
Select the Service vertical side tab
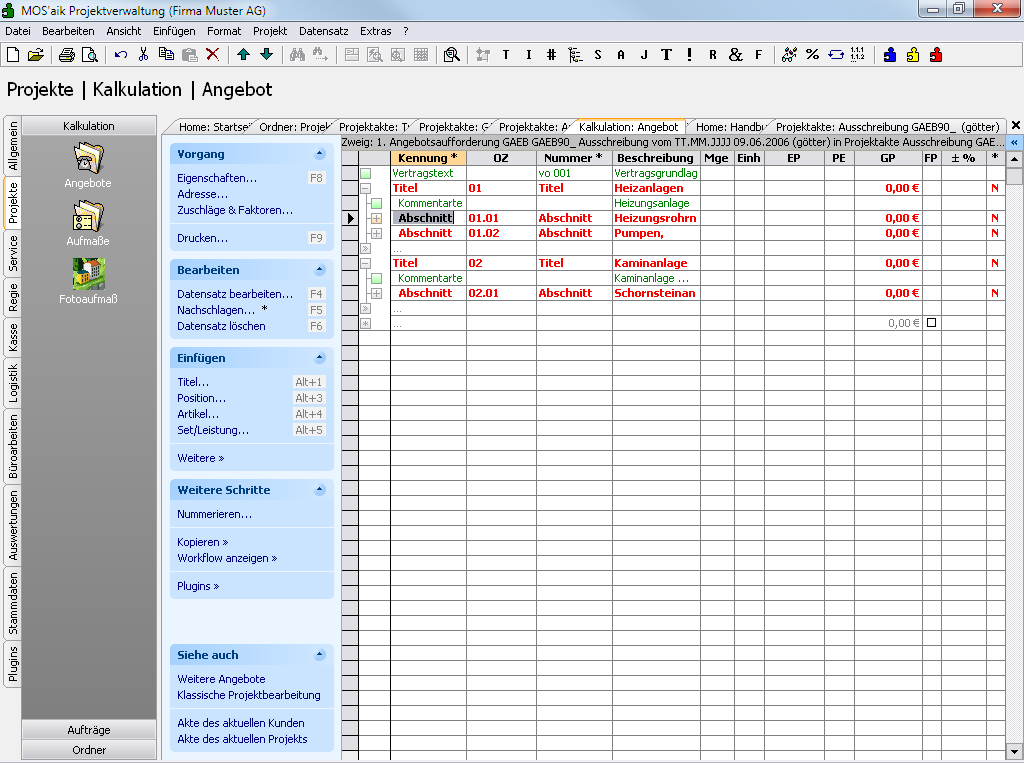[x=13, y=254]
